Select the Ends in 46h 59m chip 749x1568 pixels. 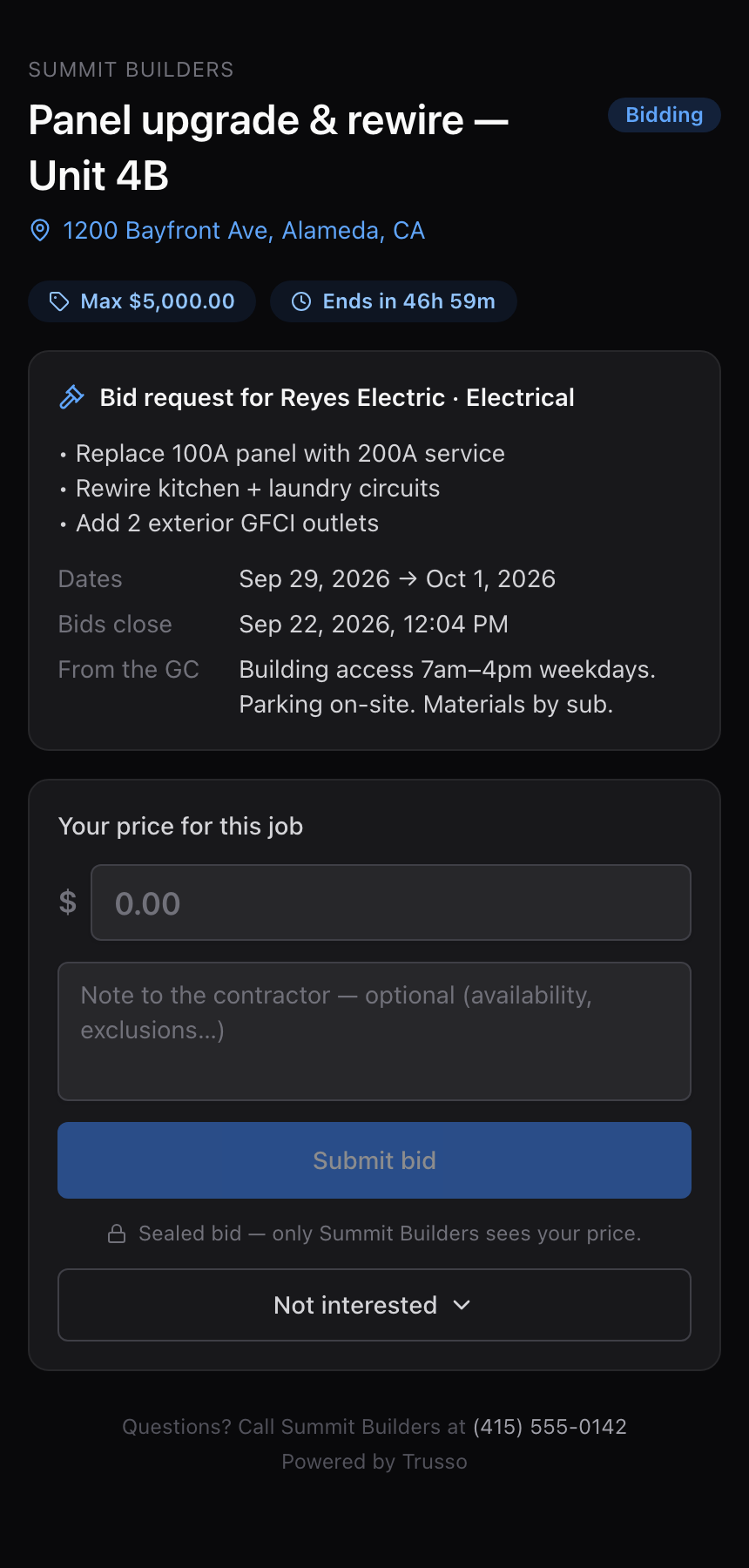[394, 301]
